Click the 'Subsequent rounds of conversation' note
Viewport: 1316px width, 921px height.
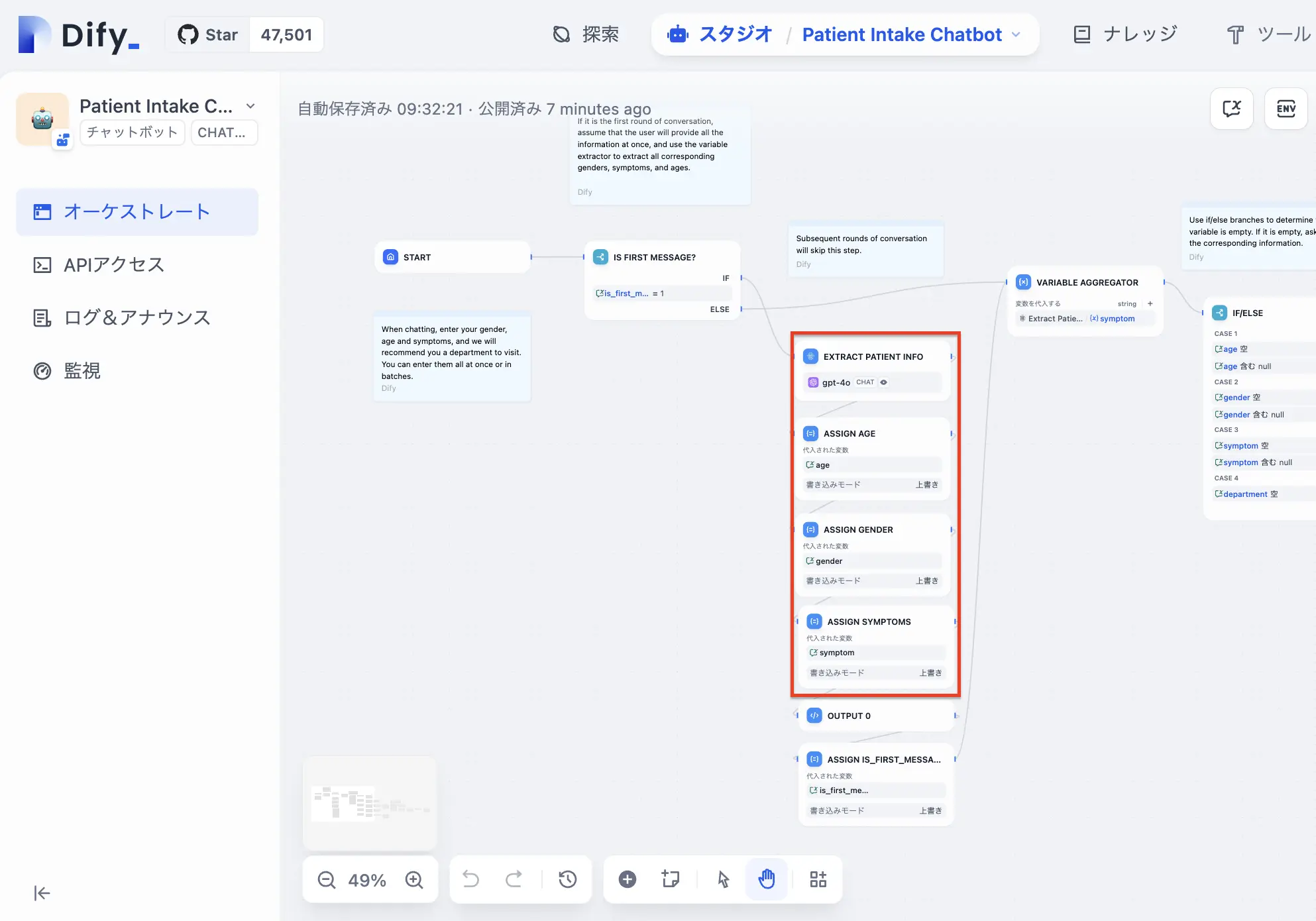865,250
